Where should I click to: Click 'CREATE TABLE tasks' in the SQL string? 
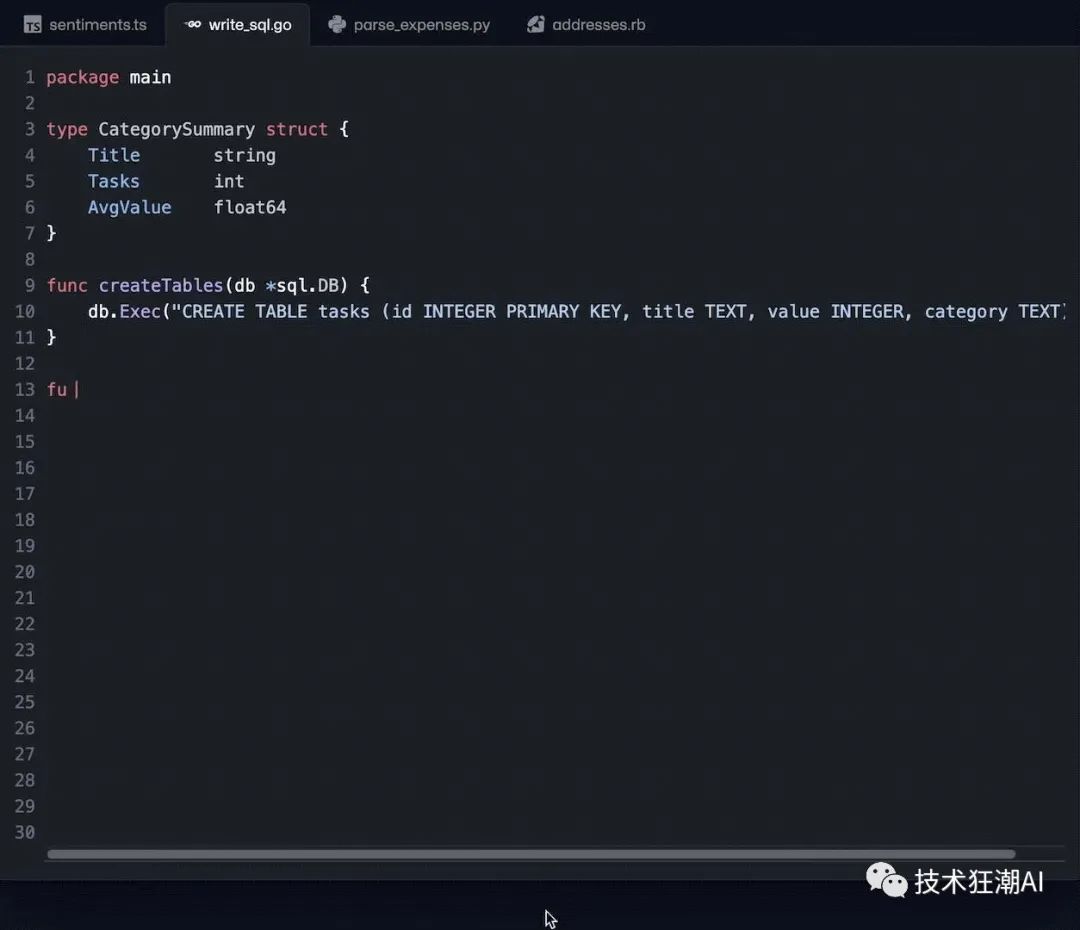(x=276, y=312)
